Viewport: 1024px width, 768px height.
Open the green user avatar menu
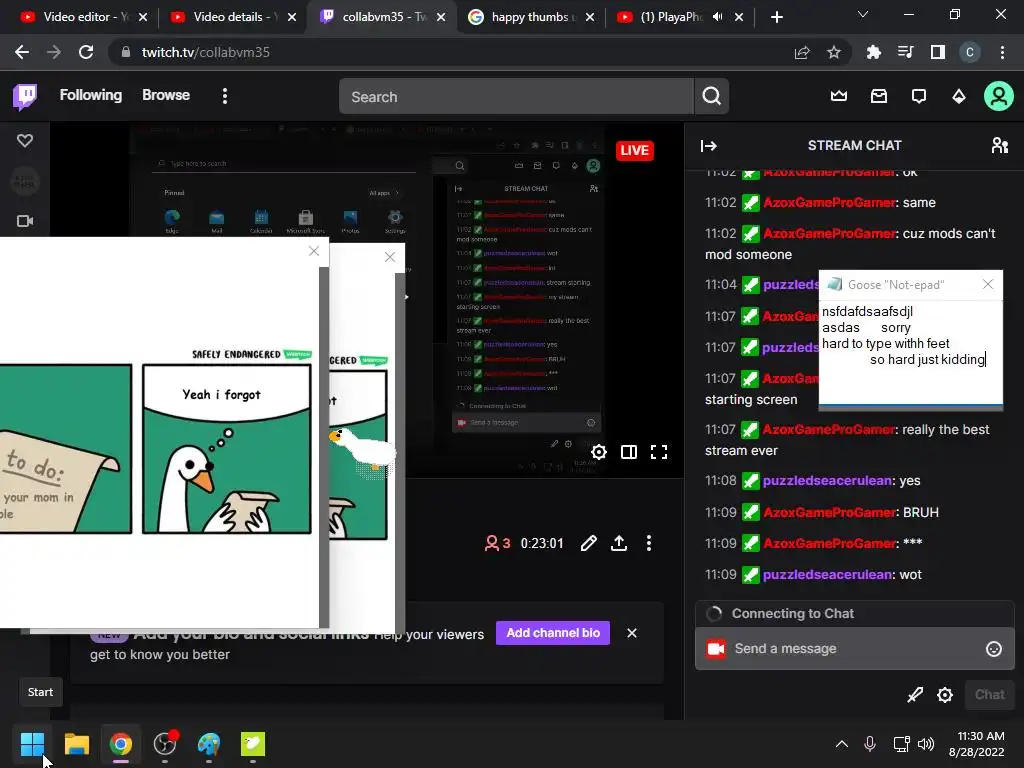(x=999, y=97)
